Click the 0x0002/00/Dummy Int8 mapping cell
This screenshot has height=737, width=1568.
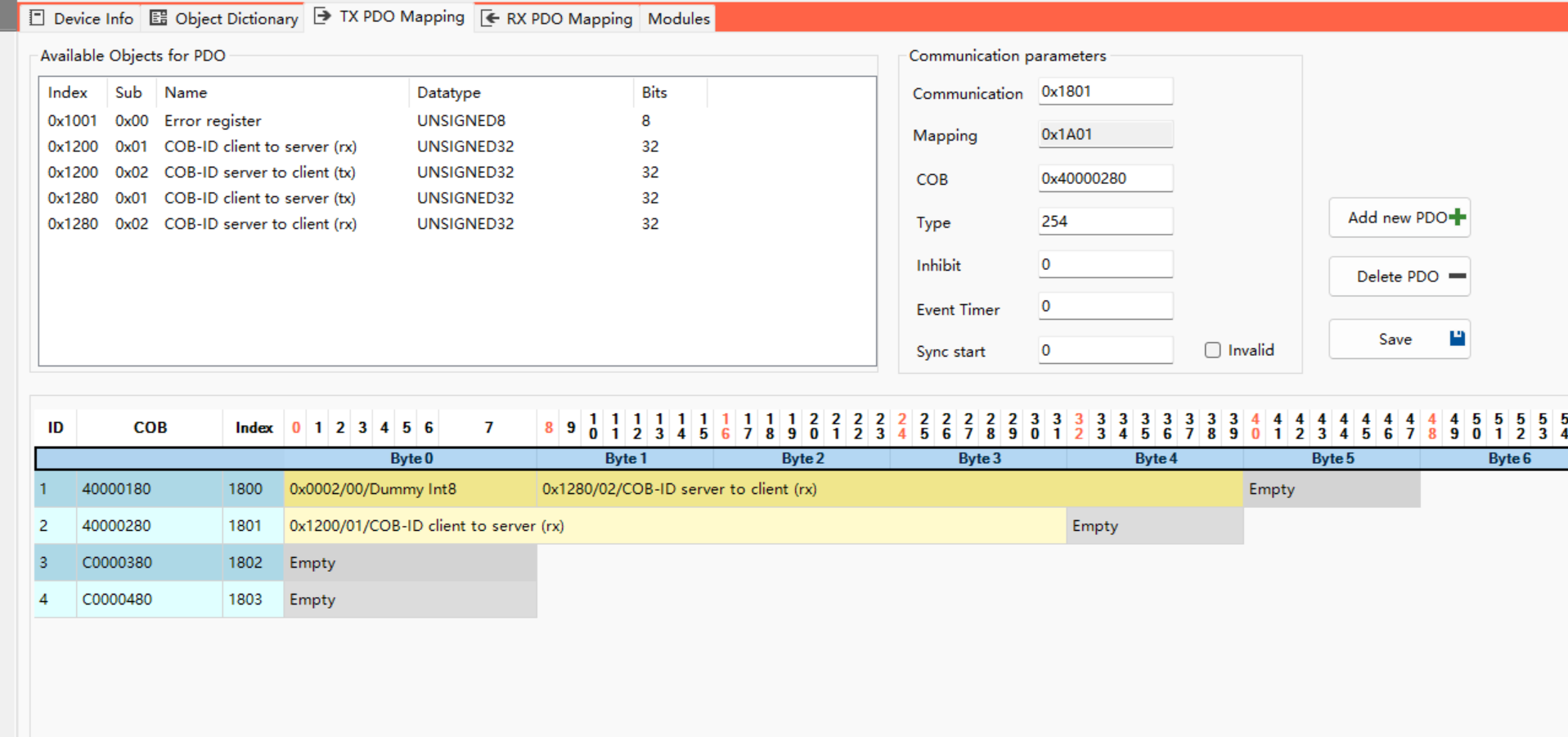410,489
